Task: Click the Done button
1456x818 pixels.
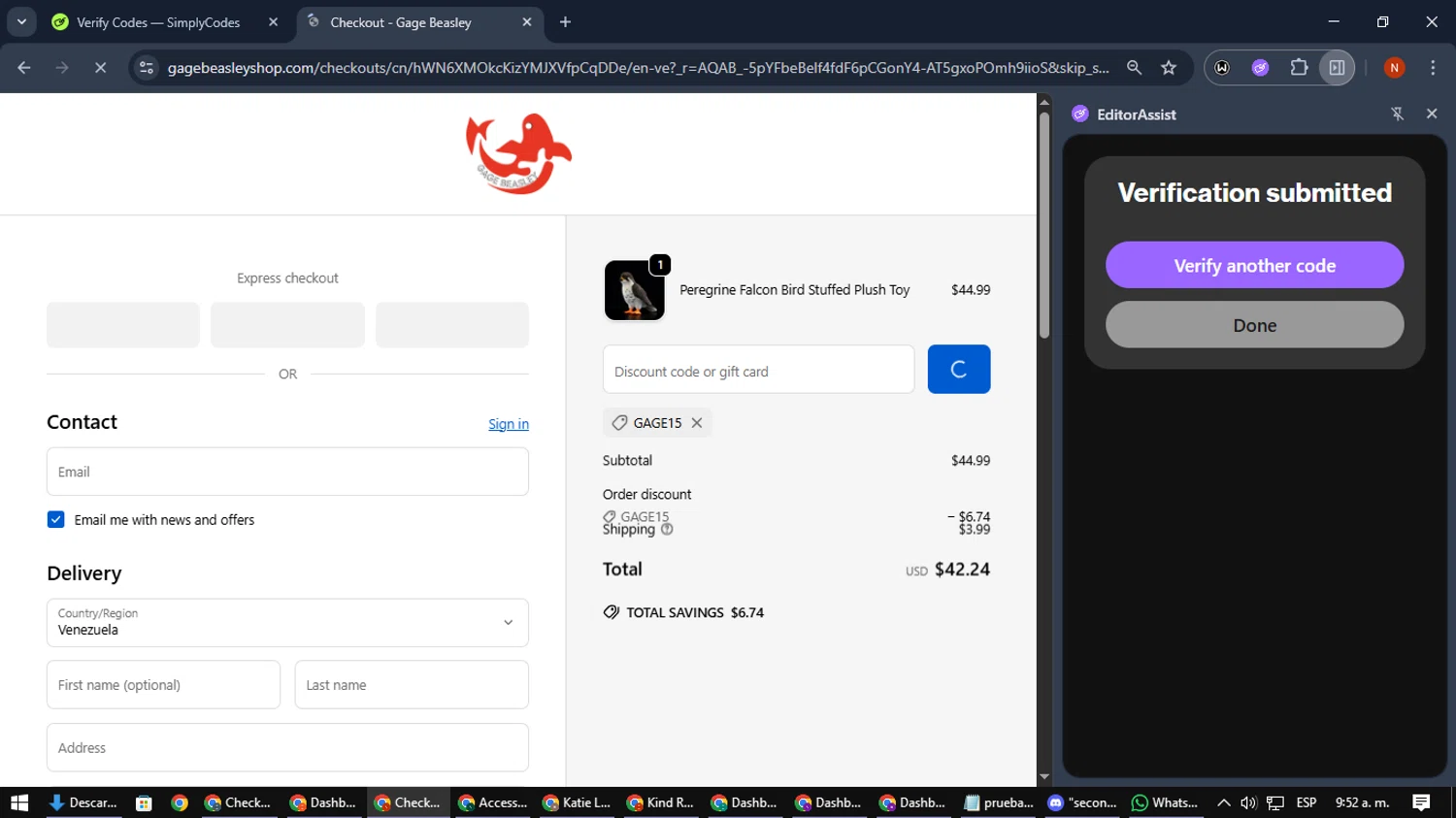Action: (1254, 325)
